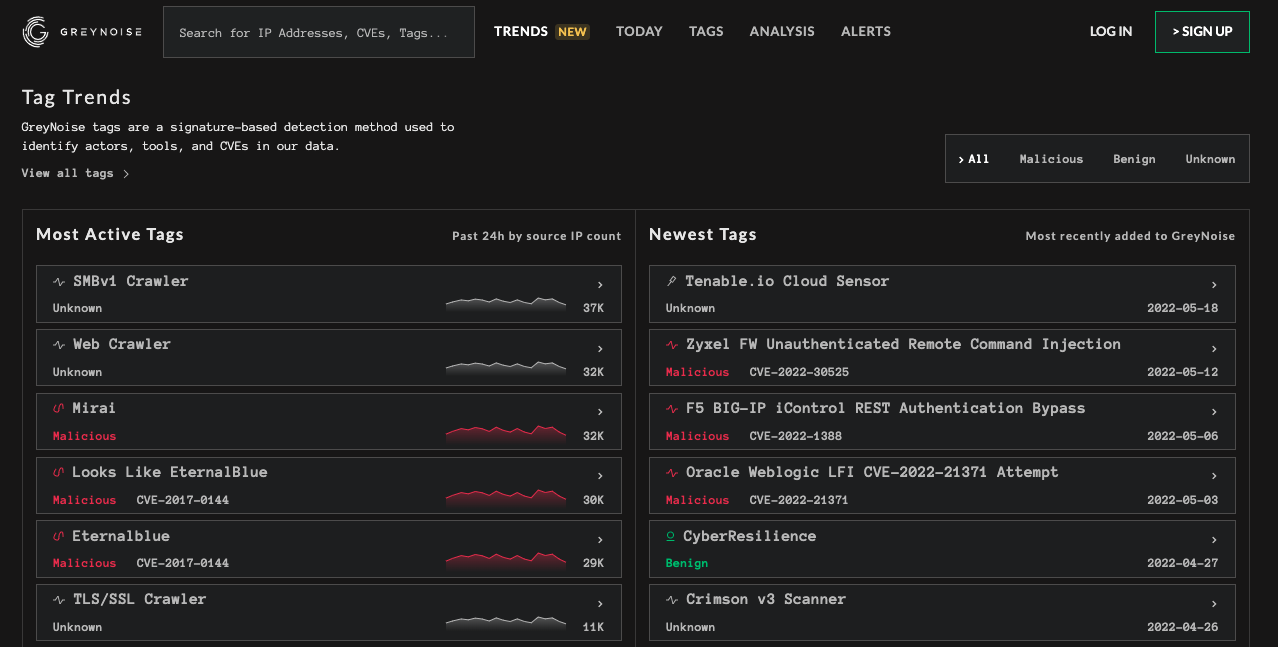Click the green CyberResilience actor icon
The height and width of the screenshot is (647, 1278).
pyautogui.click(x=671, y=537)
